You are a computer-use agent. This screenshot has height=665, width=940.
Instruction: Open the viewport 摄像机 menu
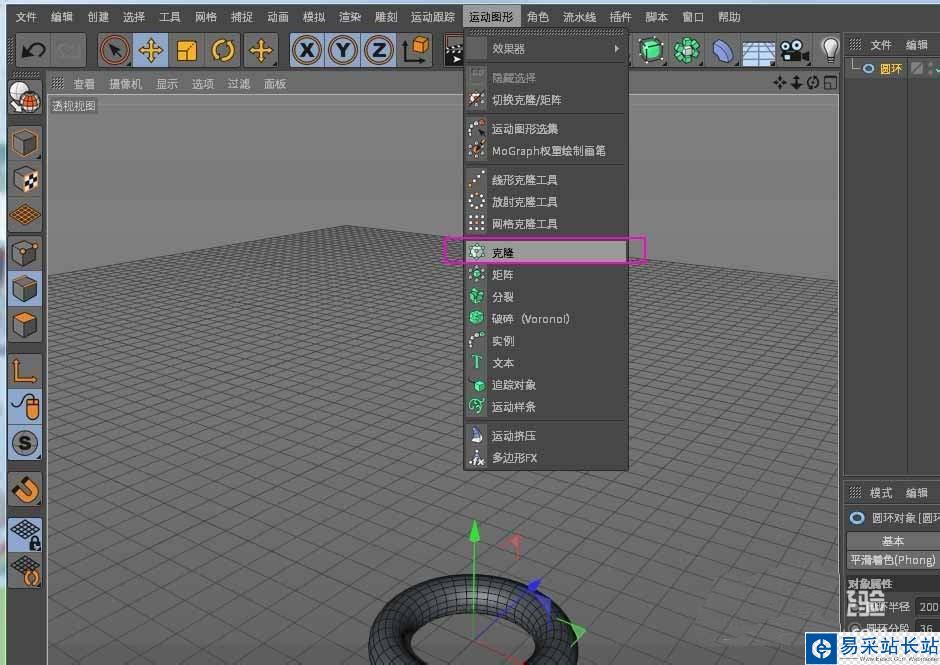[125, 84]
